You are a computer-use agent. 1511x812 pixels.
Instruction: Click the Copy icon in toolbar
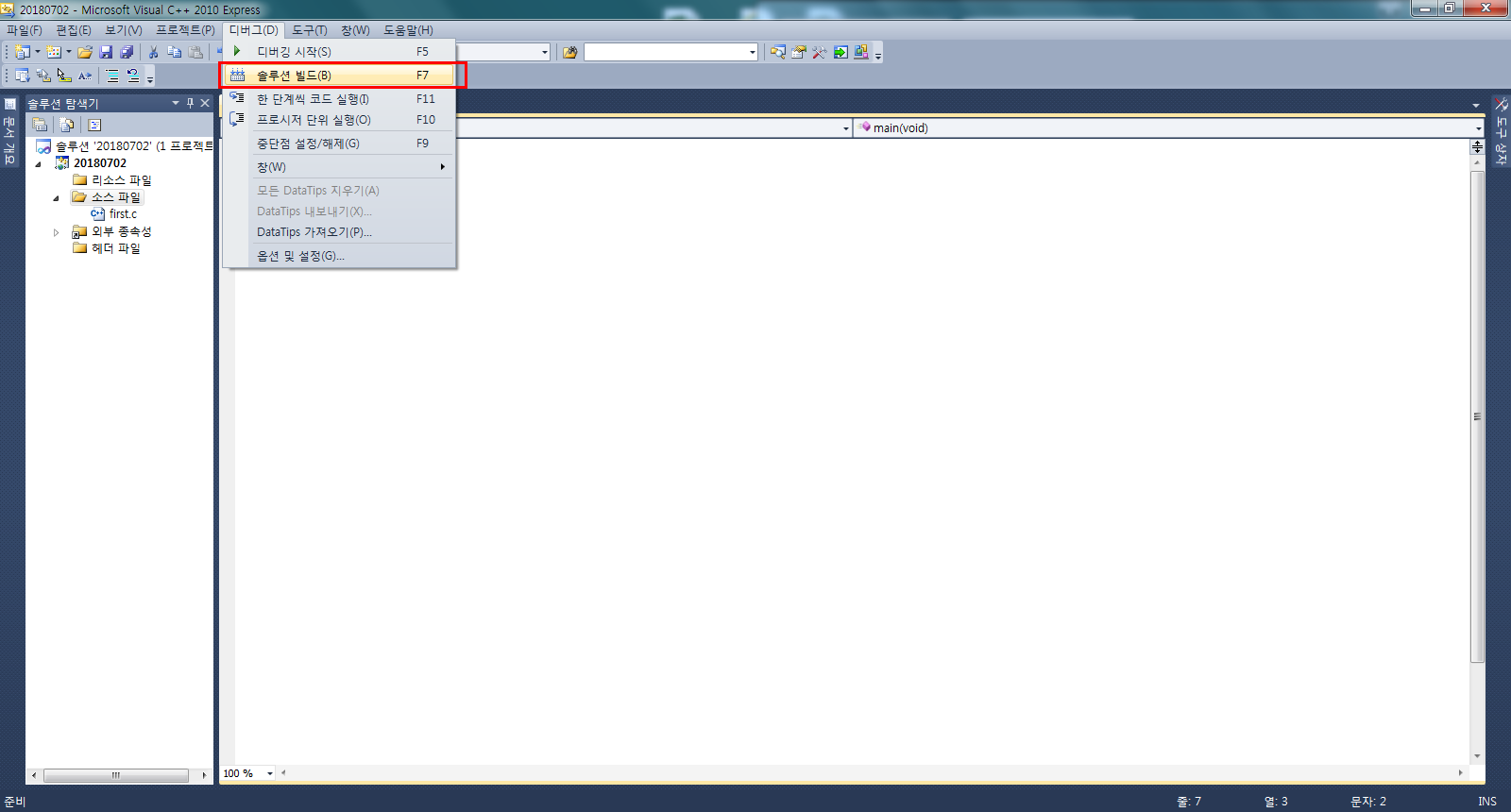coord(174,52)
